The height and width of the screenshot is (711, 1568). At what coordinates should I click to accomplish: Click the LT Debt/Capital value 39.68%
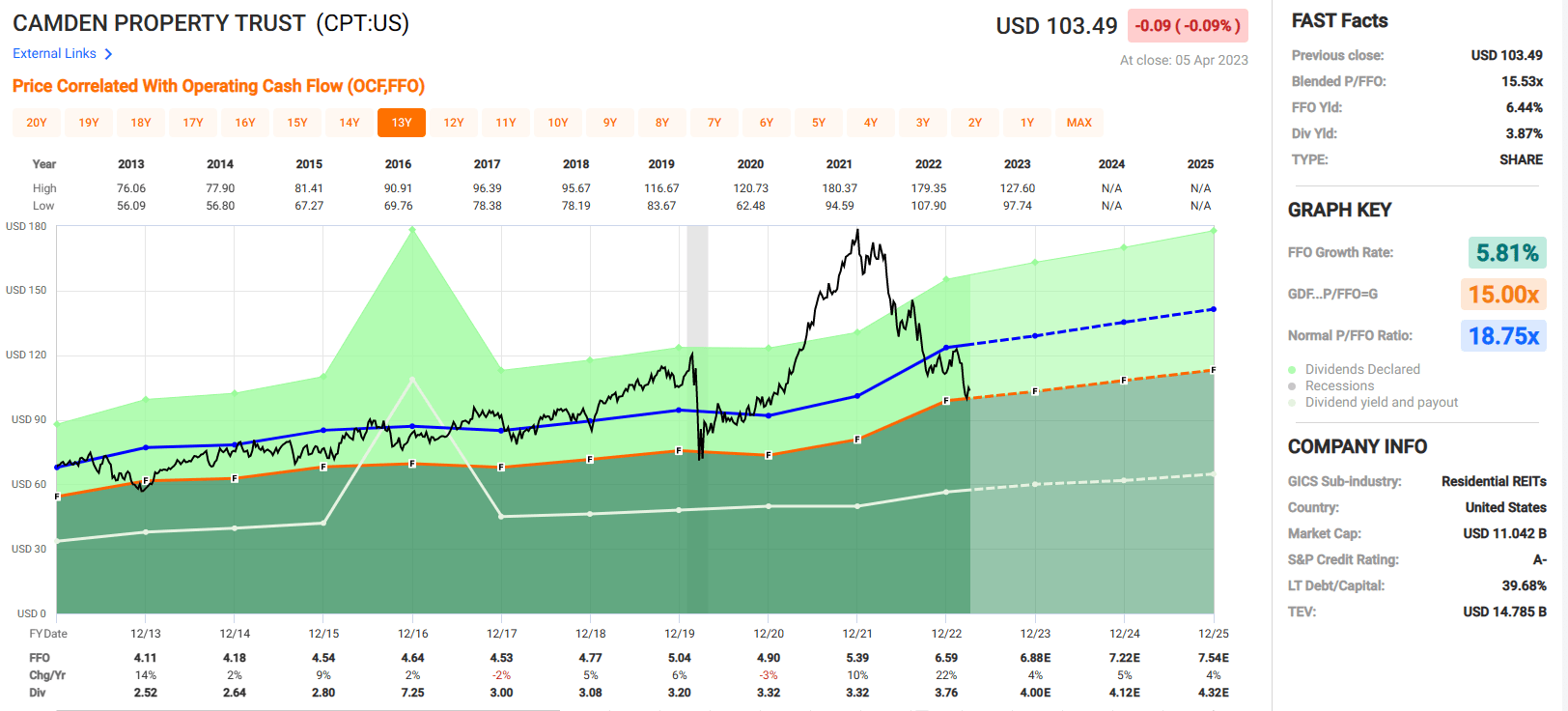pyautogui.click(x=1524, y=585)
